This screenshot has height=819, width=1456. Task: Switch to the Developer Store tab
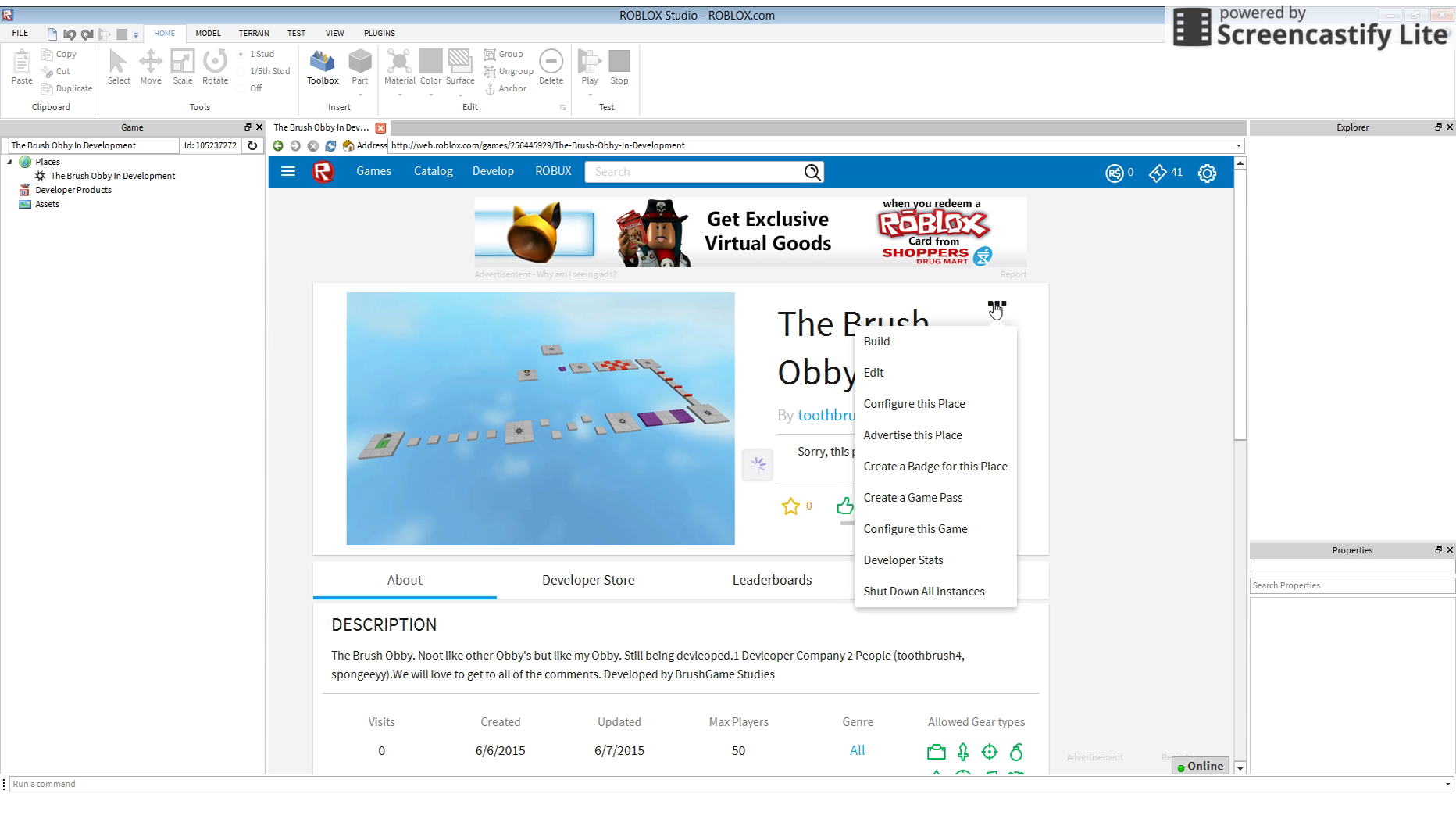[587, 580]
